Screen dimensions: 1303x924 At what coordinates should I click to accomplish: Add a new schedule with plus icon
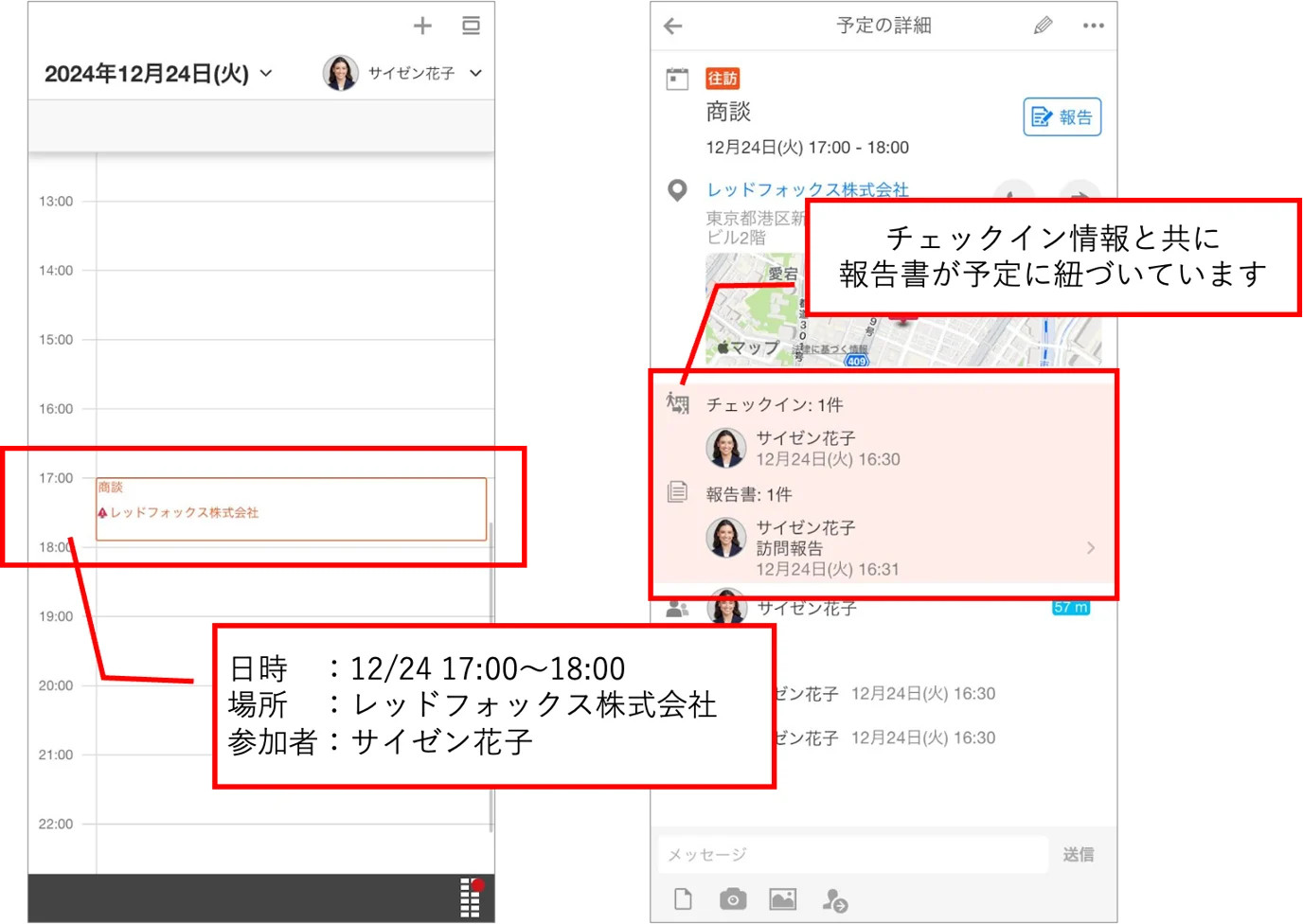(x=422, y=27)
